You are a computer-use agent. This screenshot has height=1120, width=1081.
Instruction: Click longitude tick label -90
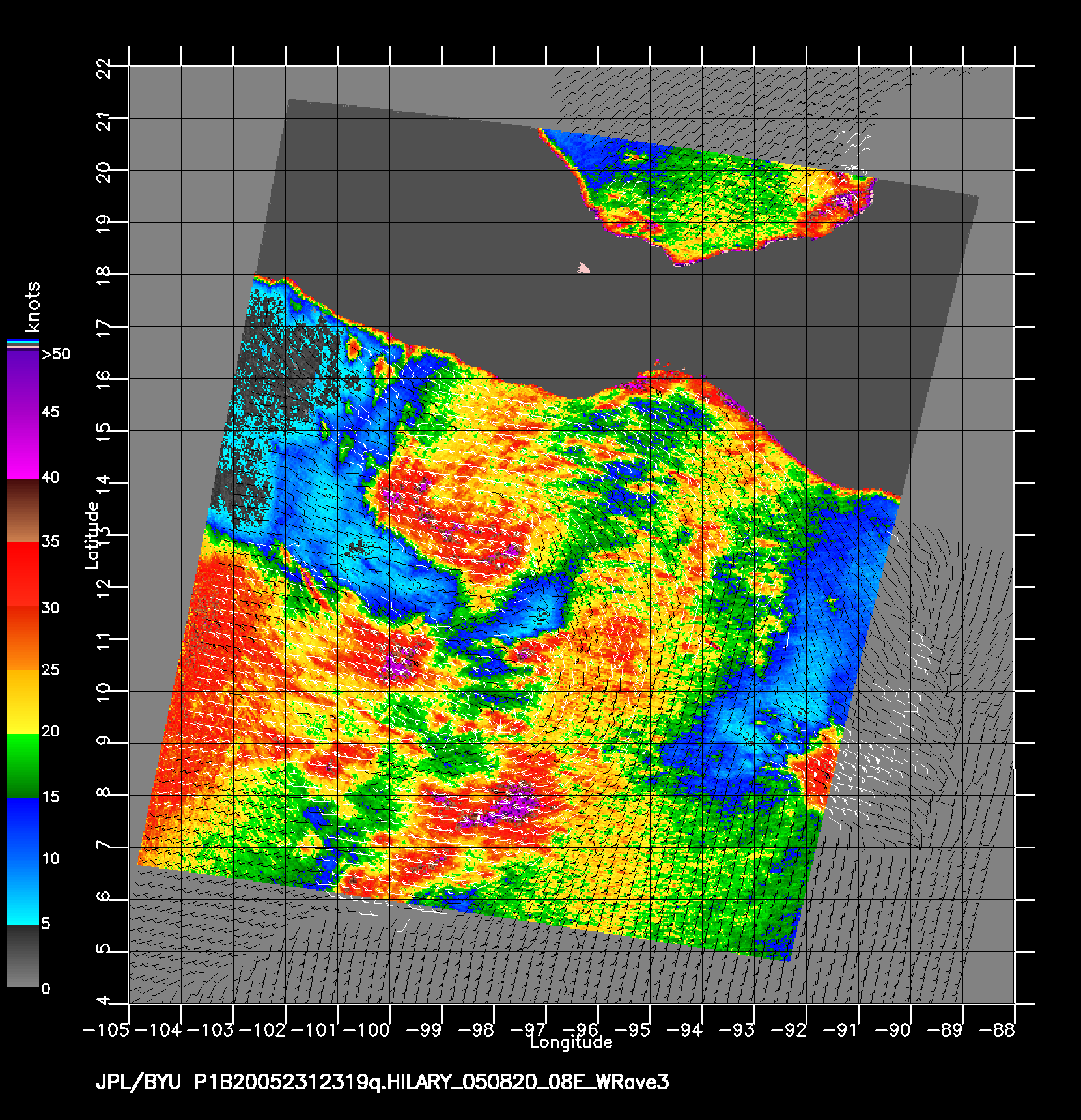(x=891, y=1030)
